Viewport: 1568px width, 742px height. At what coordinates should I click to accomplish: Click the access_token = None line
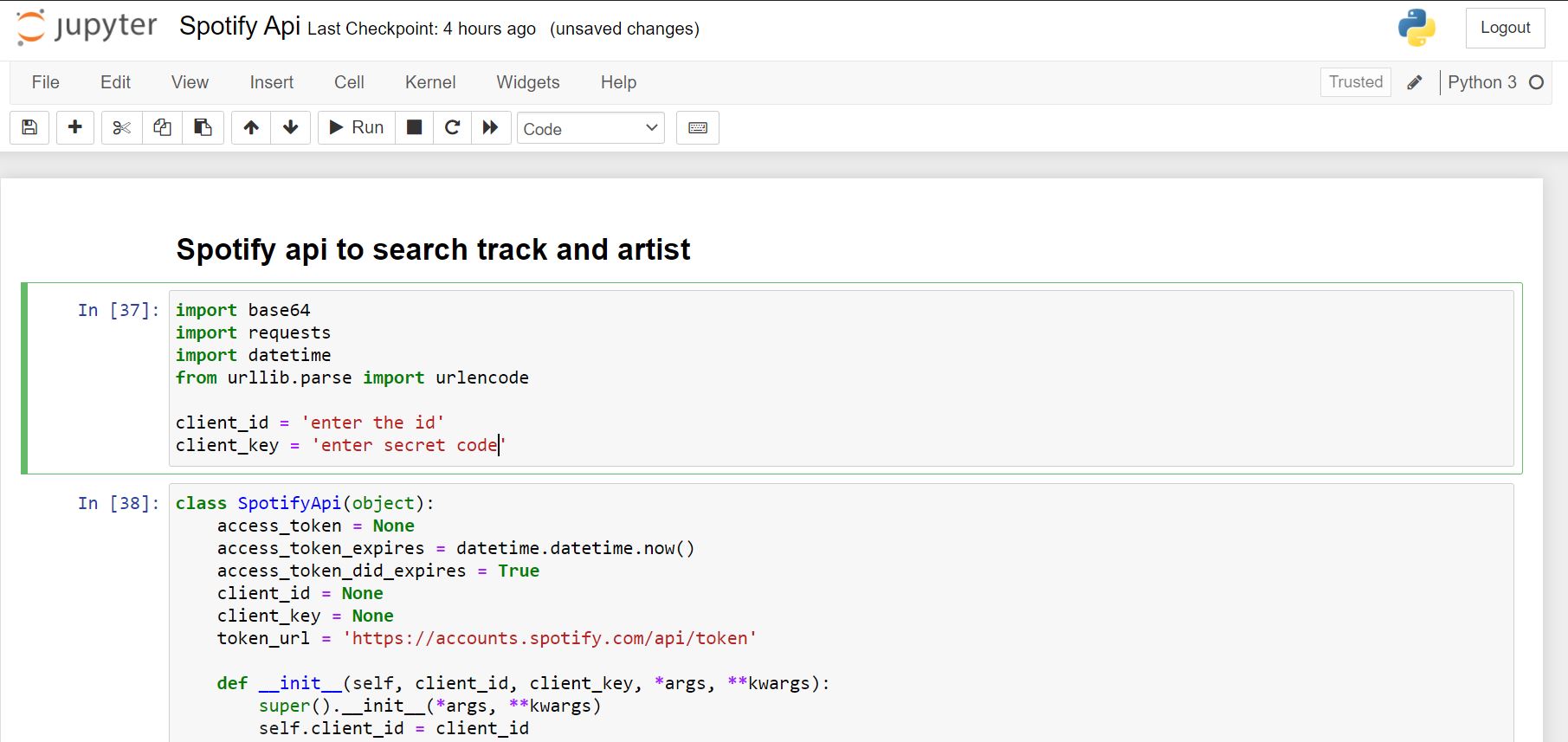point(316,526)
